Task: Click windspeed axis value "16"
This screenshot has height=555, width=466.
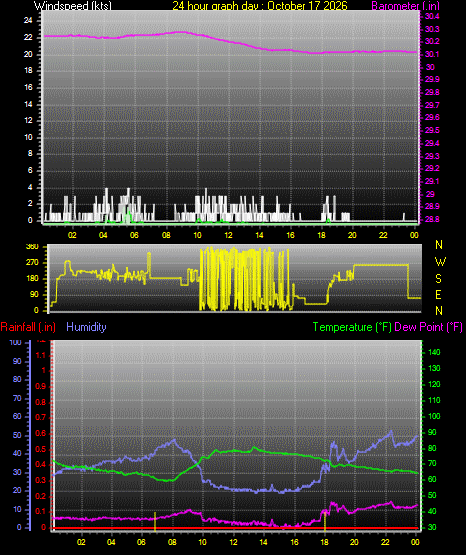Action: pos(28,87)
